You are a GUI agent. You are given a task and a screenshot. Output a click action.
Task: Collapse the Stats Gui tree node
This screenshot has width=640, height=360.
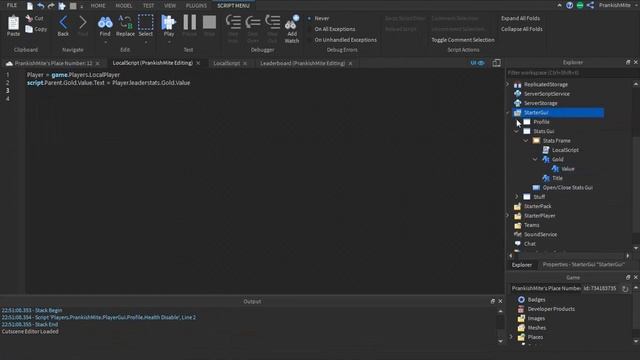coord(517,131)
